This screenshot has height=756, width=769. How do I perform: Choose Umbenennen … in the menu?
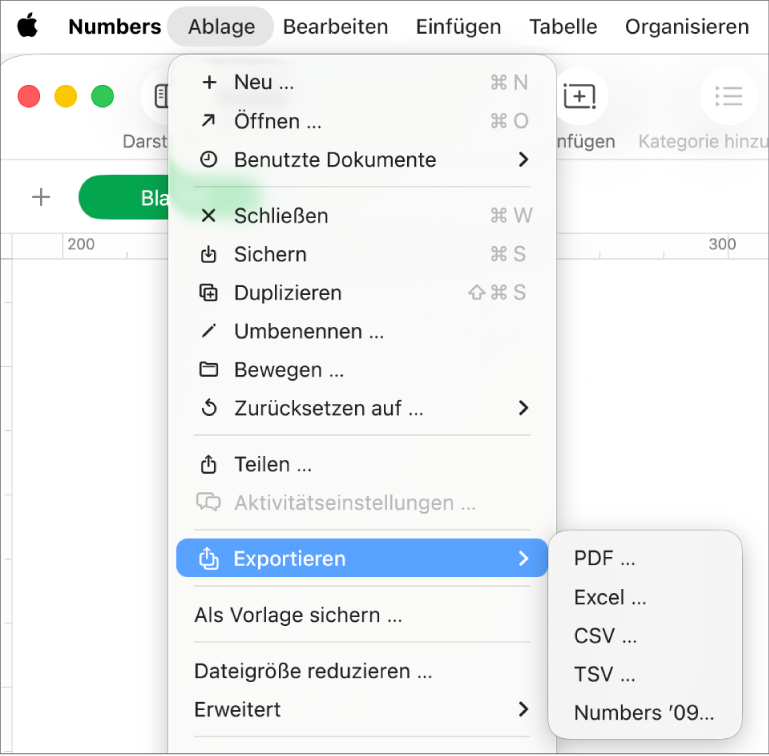pyautogui.click(x=362, y=331)
